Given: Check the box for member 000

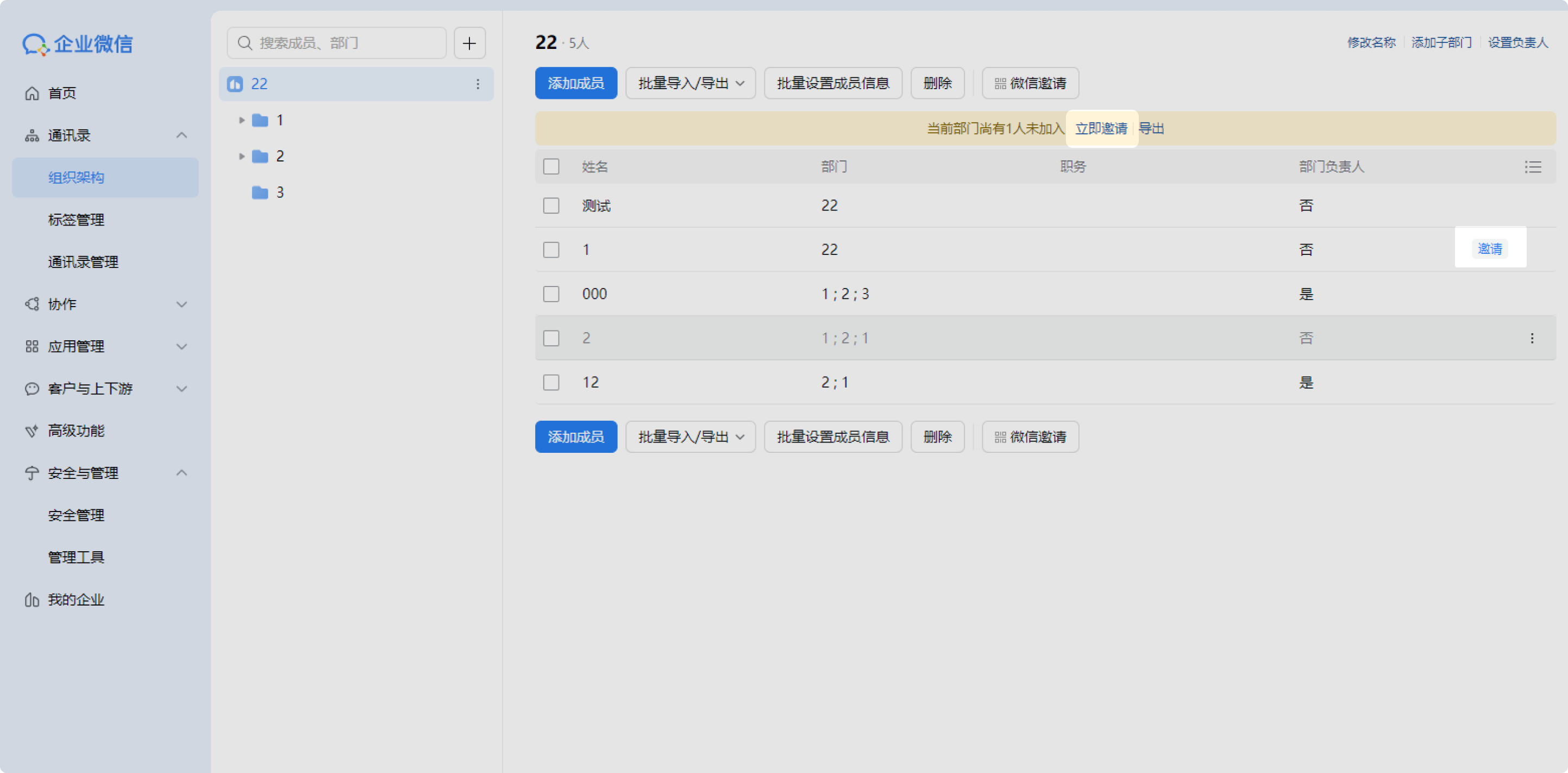Looking at the screenshot, I should pos(551,294).
